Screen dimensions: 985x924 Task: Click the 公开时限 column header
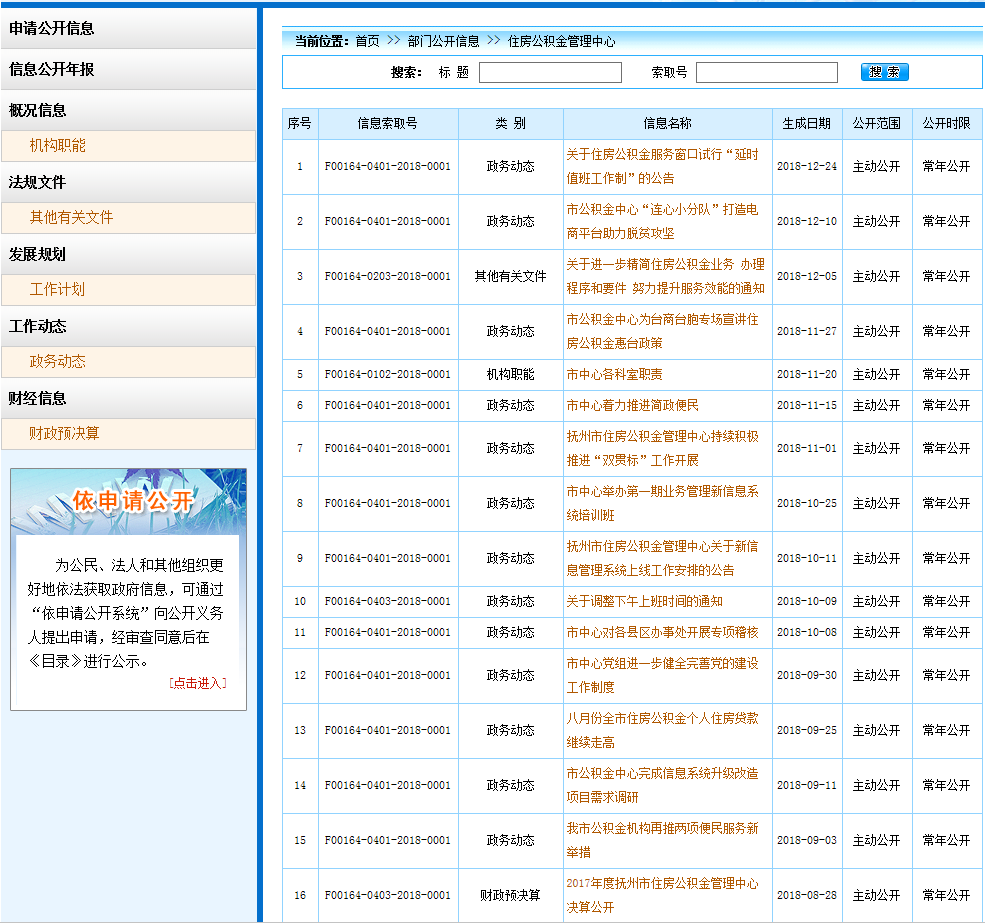click(946, 123)
